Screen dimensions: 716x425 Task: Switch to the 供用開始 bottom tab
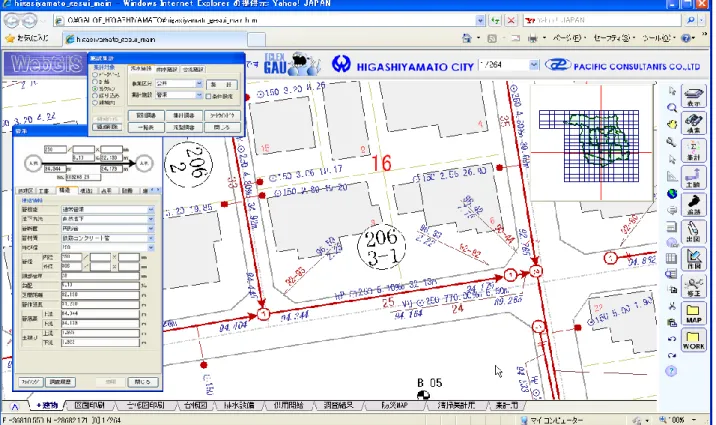pyautogui.click(x=288, y=405)
